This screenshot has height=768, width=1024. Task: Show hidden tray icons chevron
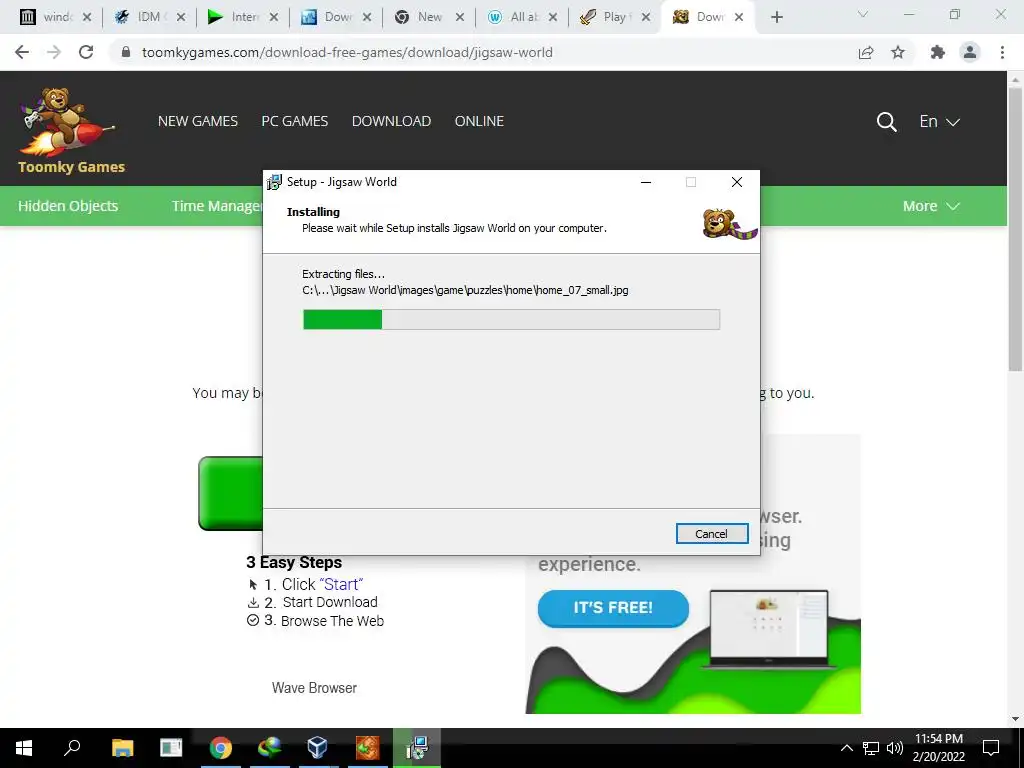(x=846, y=748)
